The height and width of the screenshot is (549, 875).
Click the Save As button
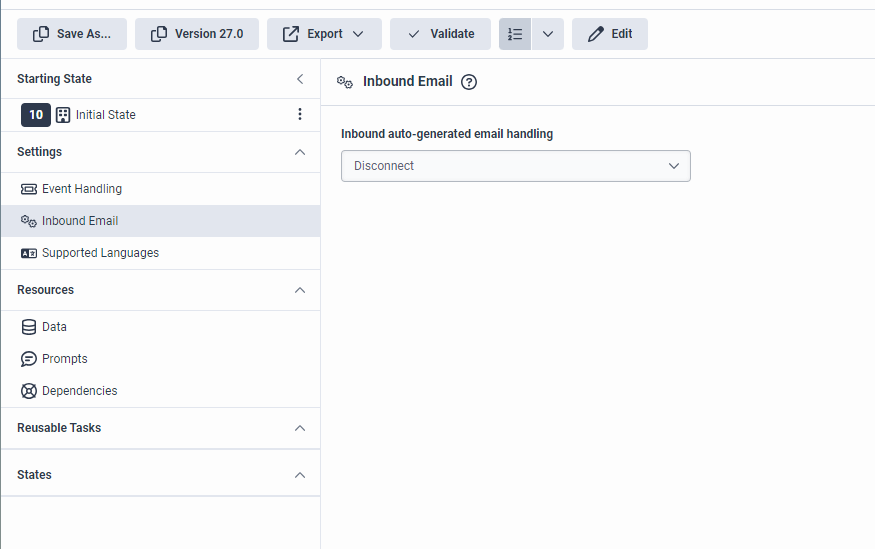click(x=72, y=34)
